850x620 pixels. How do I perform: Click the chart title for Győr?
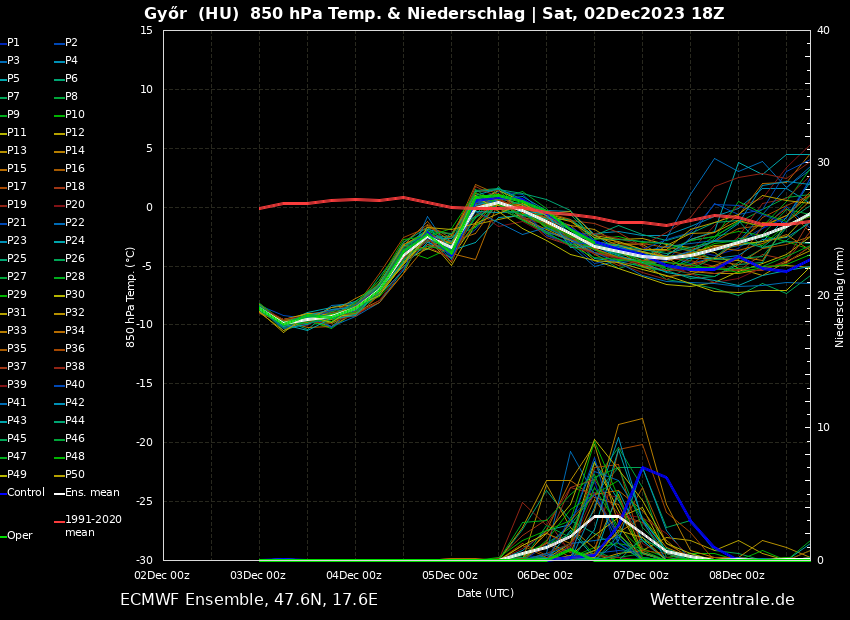(434, 14)
